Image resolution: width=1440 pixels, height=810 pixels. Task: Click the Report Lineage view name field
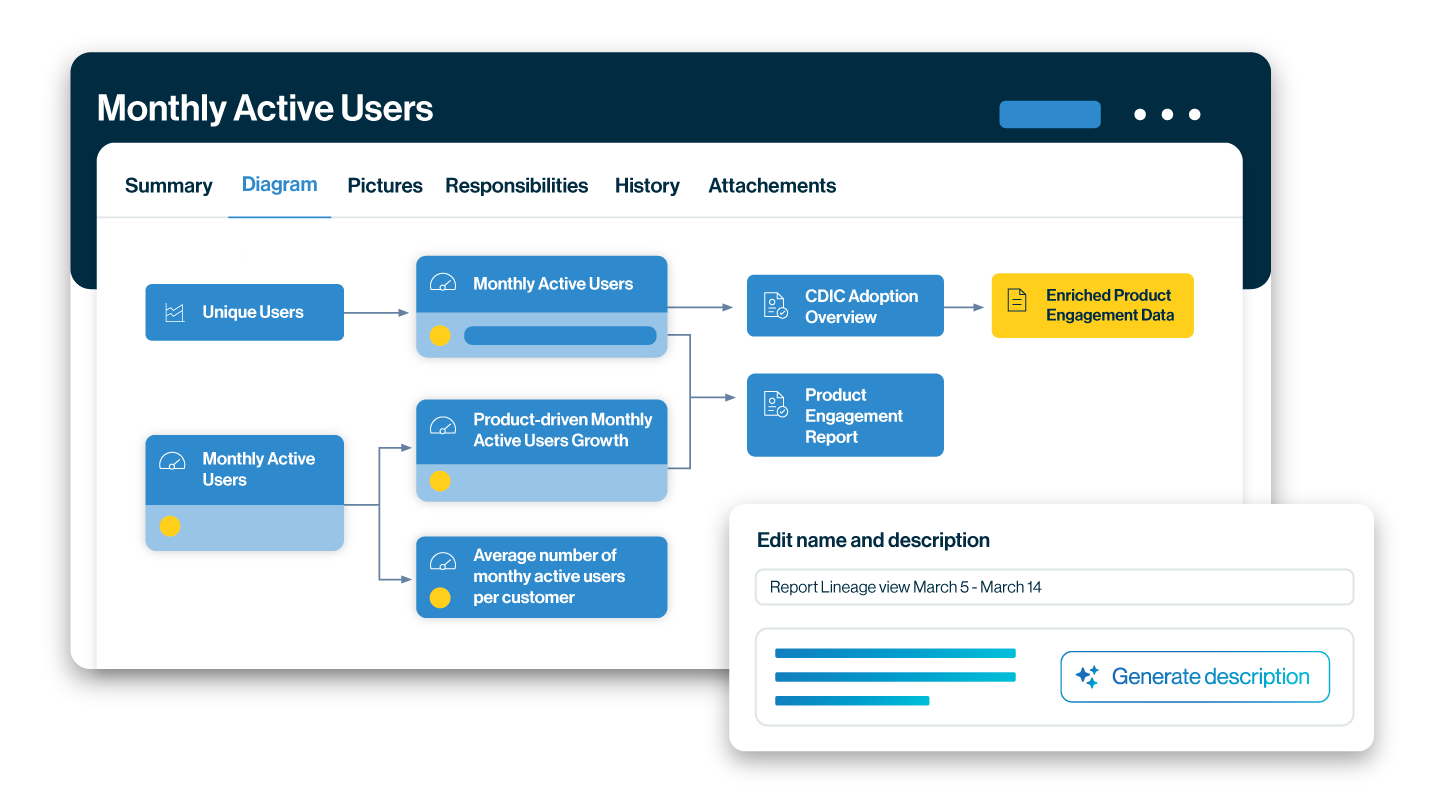pyautogui.click(x=1054, y=587)
